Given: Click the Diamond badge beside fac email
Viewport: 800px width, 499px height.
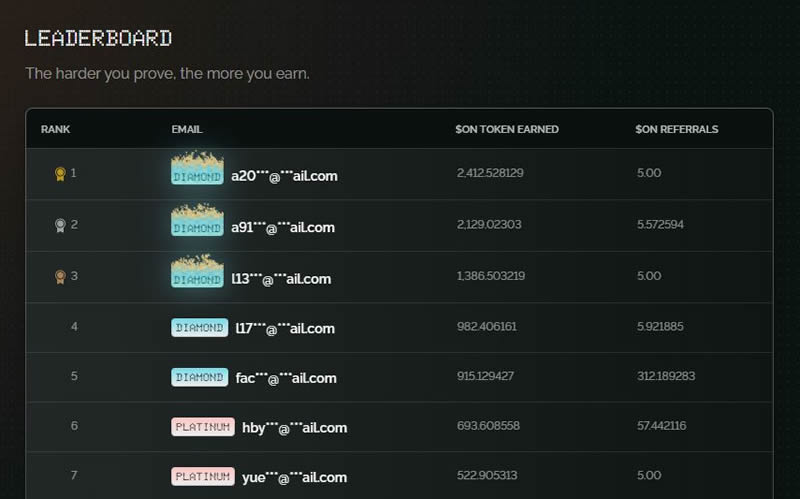Looking at the screenshot, I should 199,377.
